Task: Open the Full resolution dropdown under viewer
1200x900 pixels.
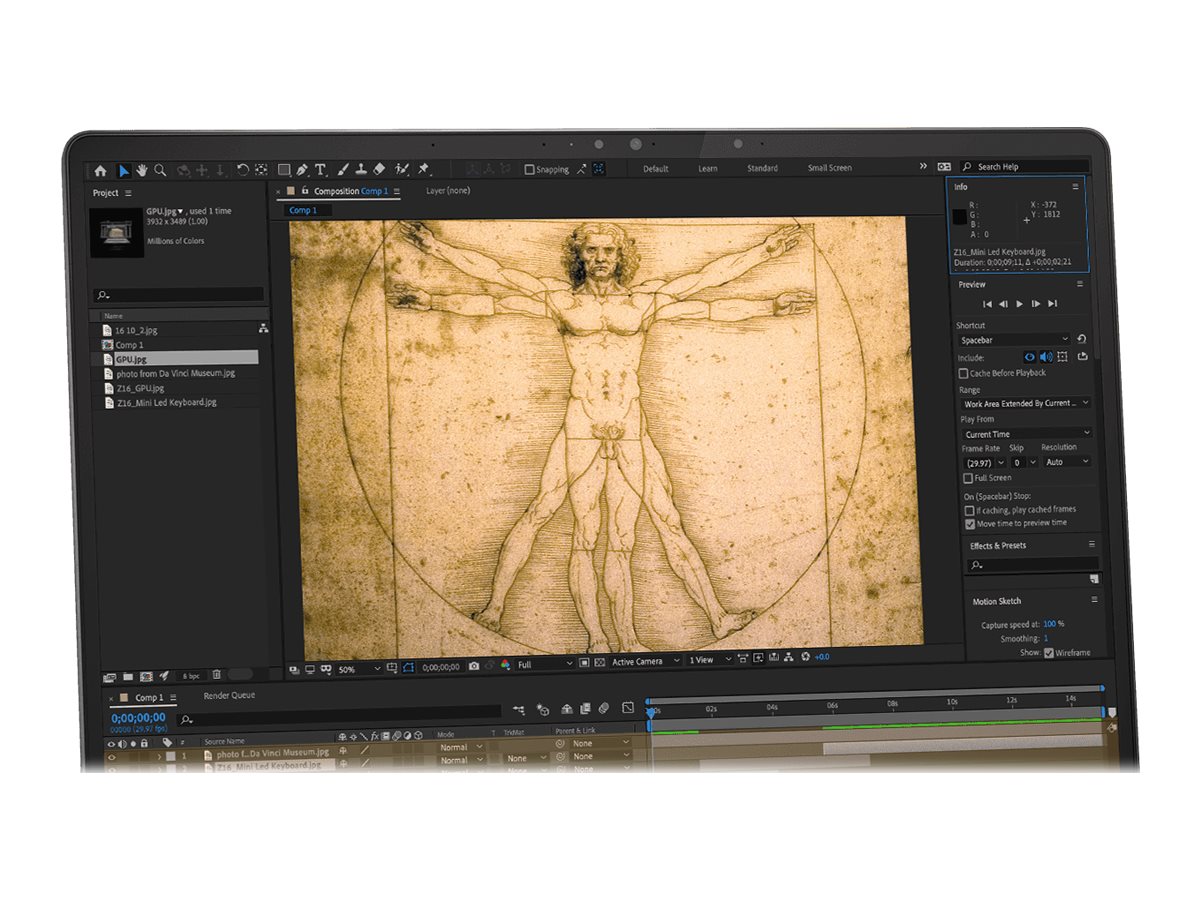Action: [x=544, y=664]
